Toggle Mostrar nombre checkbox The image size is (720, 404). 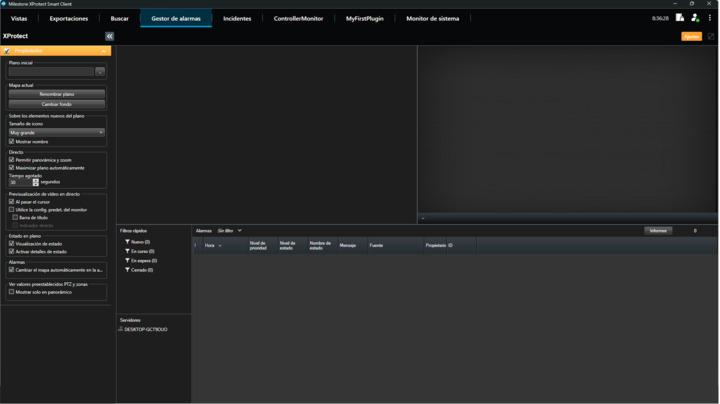tap(12, 142)
